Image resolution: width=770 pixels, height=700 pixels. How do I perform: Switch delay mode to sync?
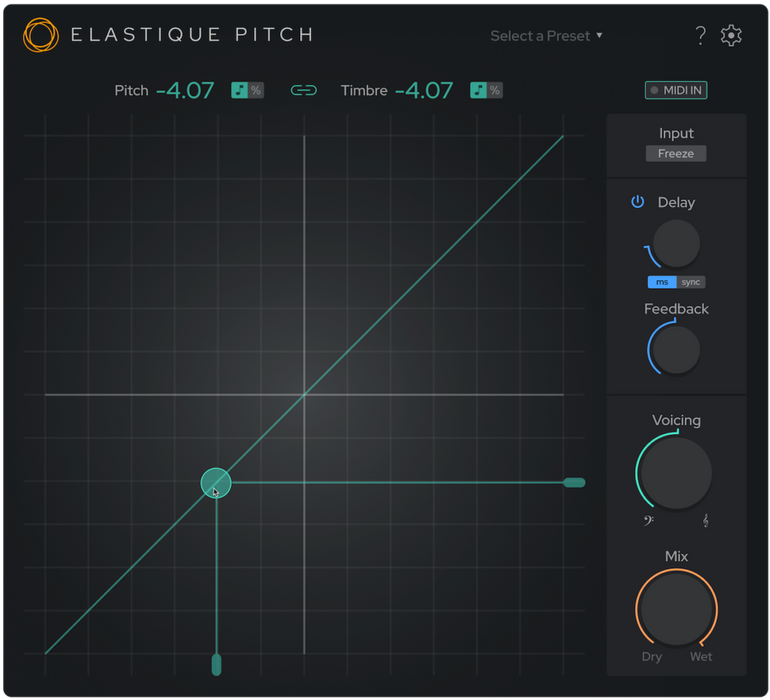[691, 282]
